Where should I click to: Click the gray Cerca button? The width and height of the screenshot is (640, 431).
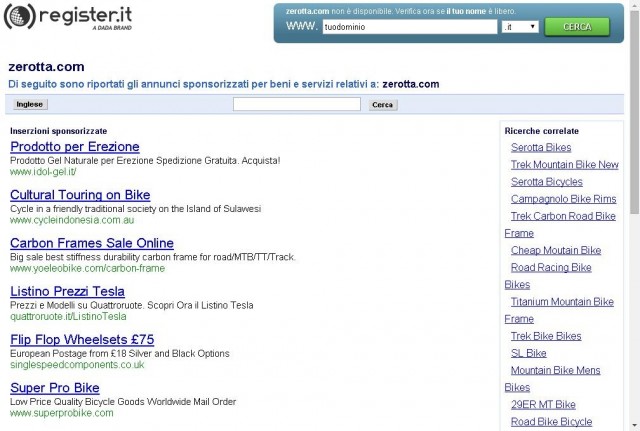[382, 105]
